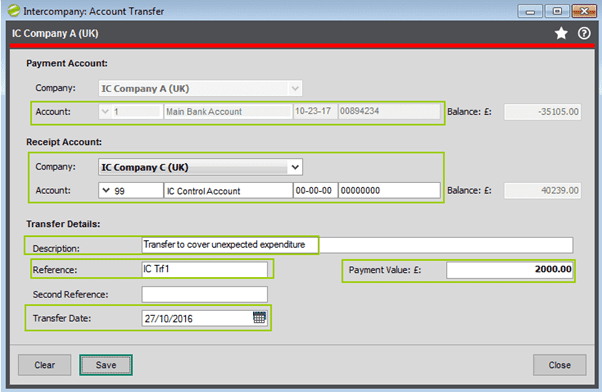The width and height of the screenshot is (602, 392).
Task: Select payment sort code 10-23-17 field
Action: (x=315, y=112)
